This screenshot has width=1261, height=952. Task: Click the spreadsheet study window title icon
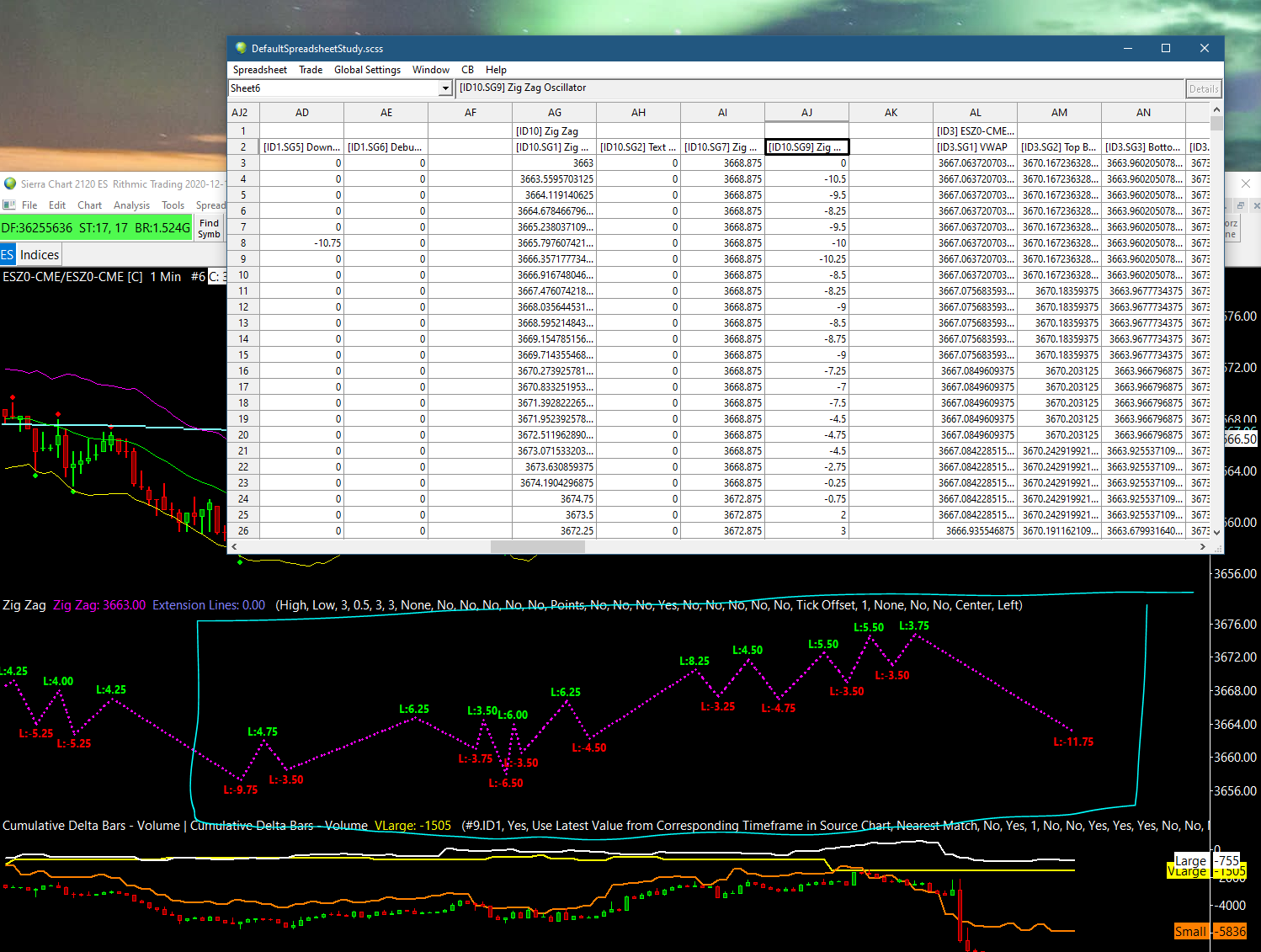(241, 49)
